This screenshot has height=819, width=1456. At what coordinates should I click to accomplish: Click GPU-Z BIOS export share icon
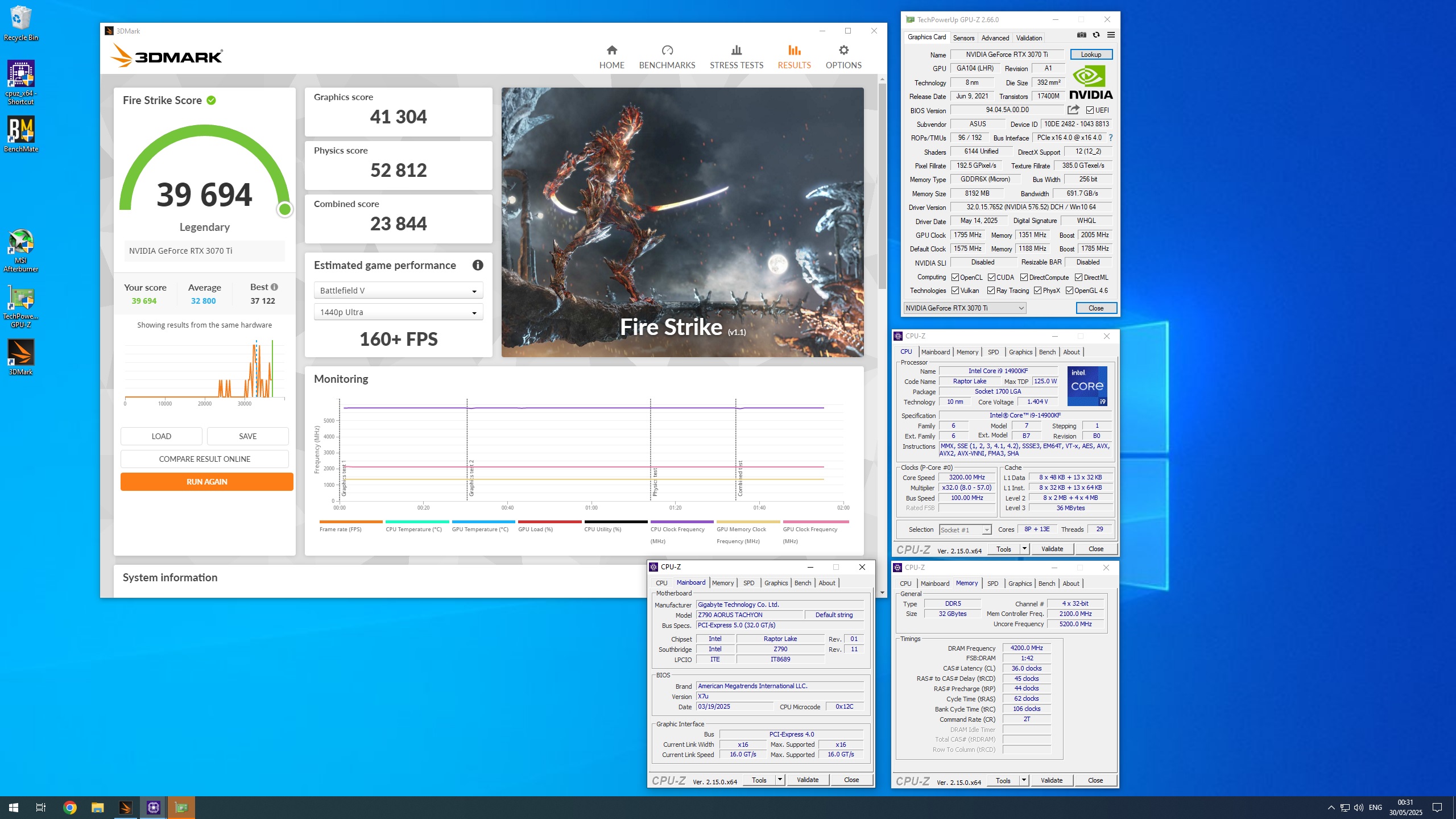(1073, 110)
